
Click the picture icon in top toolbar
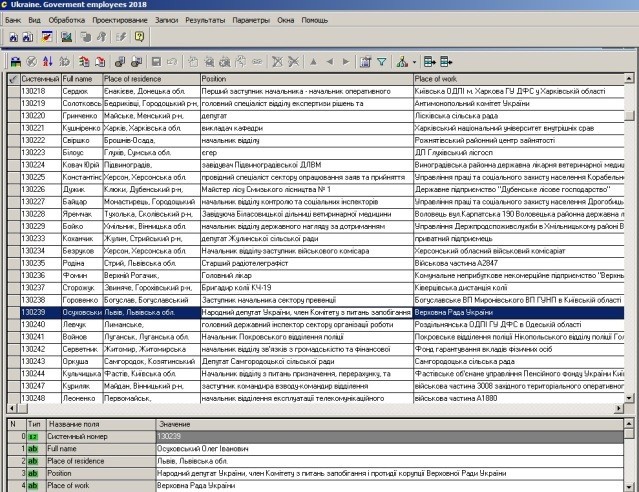pyautogui.click(x=67, y=38)
